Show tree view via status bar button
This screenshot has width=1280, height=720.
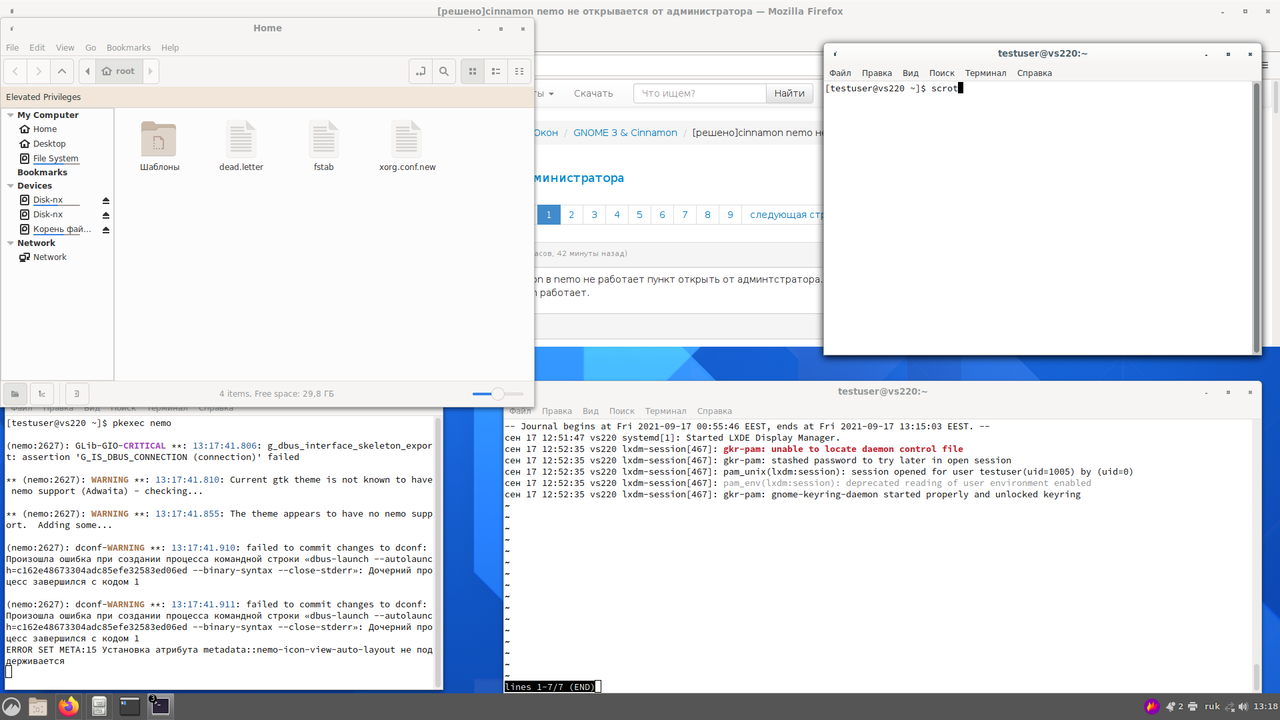41,394
